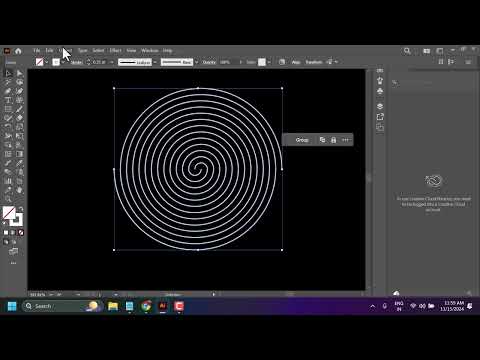Click the Transform link in control bar
480x360 pixels.
pos(314,62)
